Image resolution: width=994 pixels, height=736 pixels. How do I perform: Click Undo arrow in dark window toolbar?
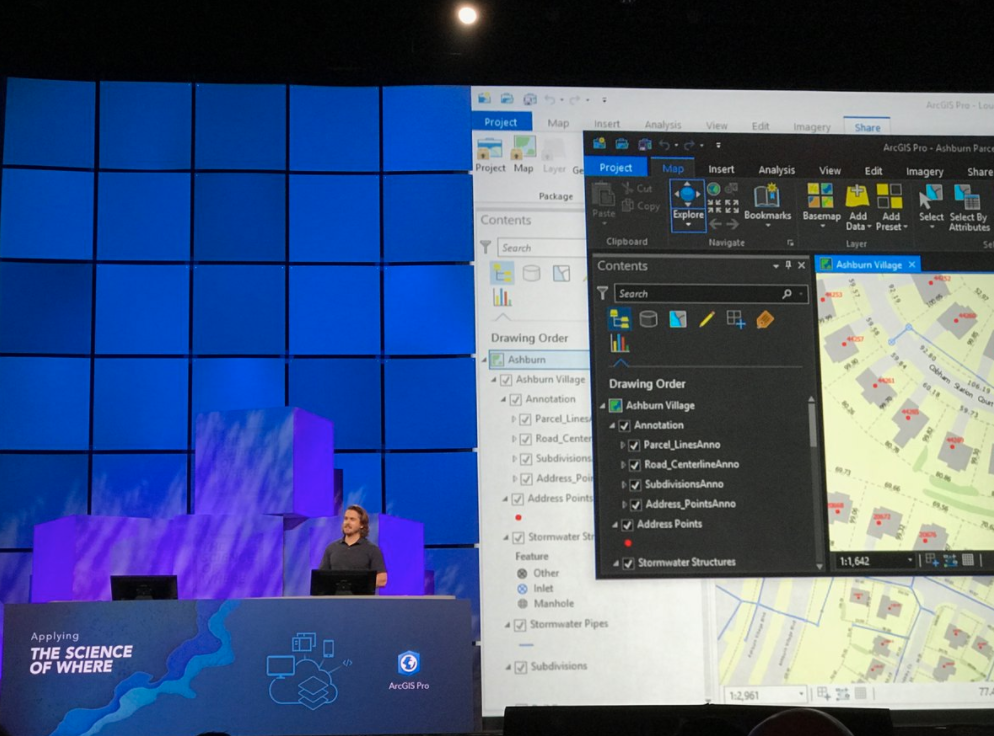[665, 145]
